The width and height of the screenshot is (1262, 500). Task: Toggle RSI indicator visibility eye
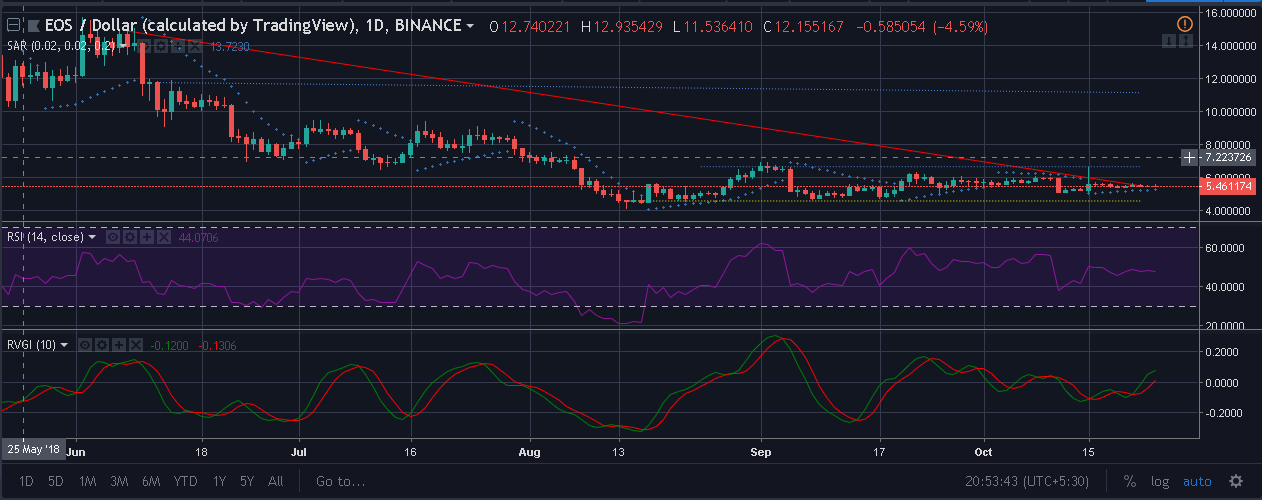pyautogui.click(x=113, y=237)
